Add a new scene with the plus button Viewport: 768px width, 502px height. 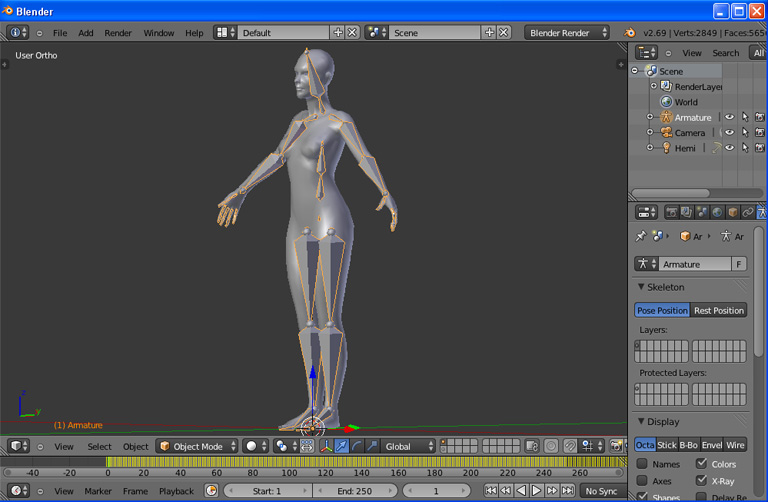489,32
